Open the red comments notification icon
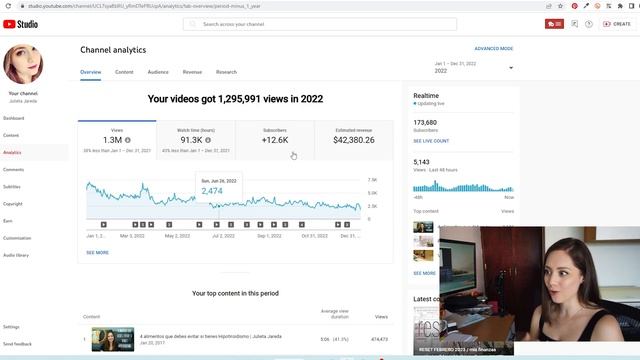Screen dimensions: 640x360 click(554, 24)
